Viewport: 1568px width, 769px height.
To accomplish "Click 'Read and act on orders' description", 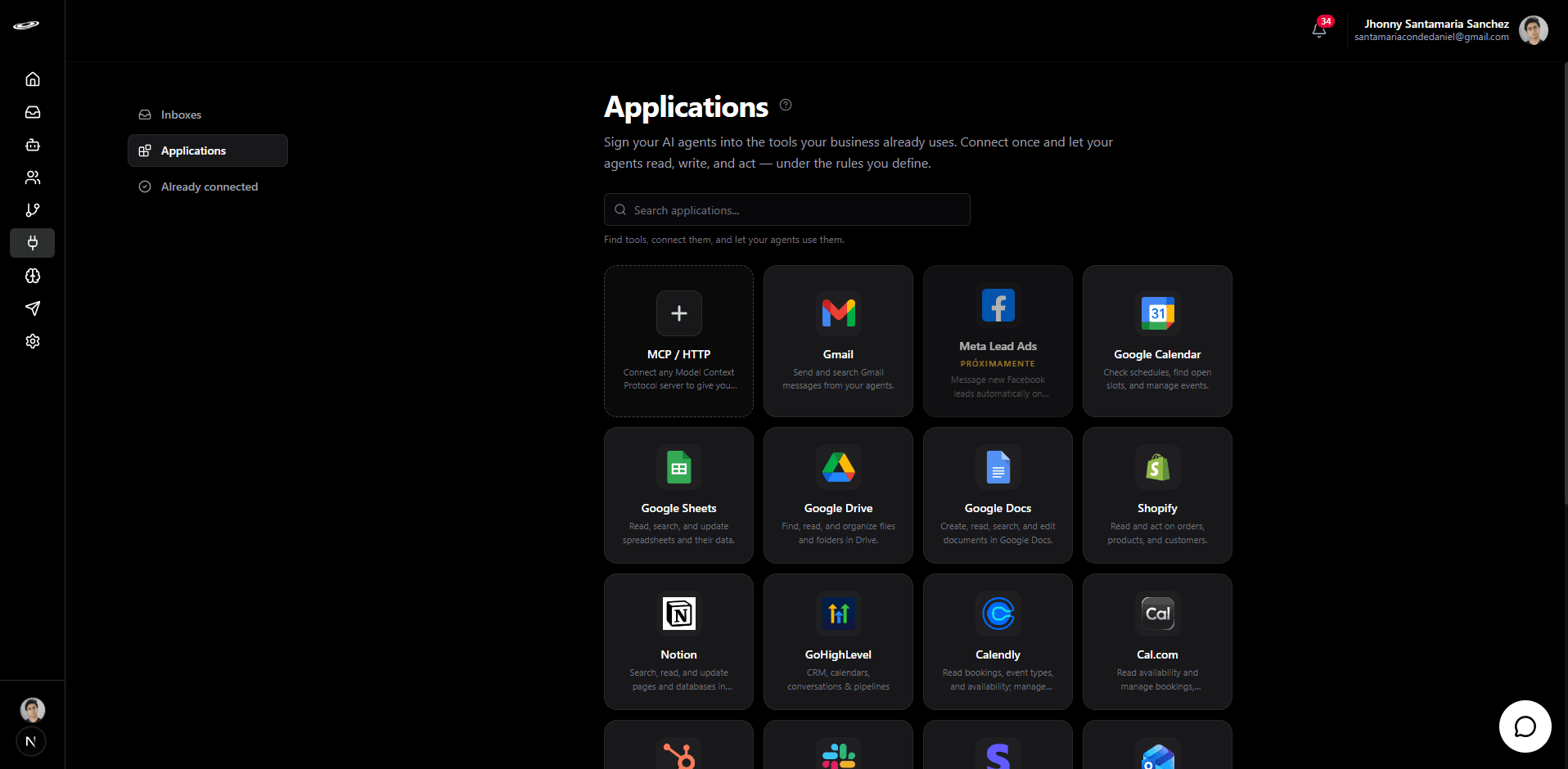I will click(1158, 533).
